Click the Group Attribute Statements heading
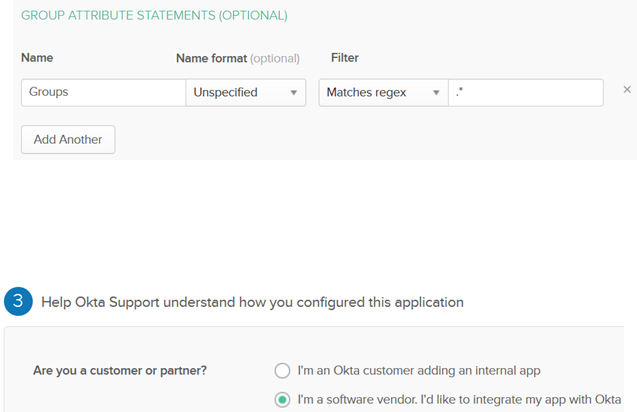This screenshot has width=637, height=412. pos(154,16)
